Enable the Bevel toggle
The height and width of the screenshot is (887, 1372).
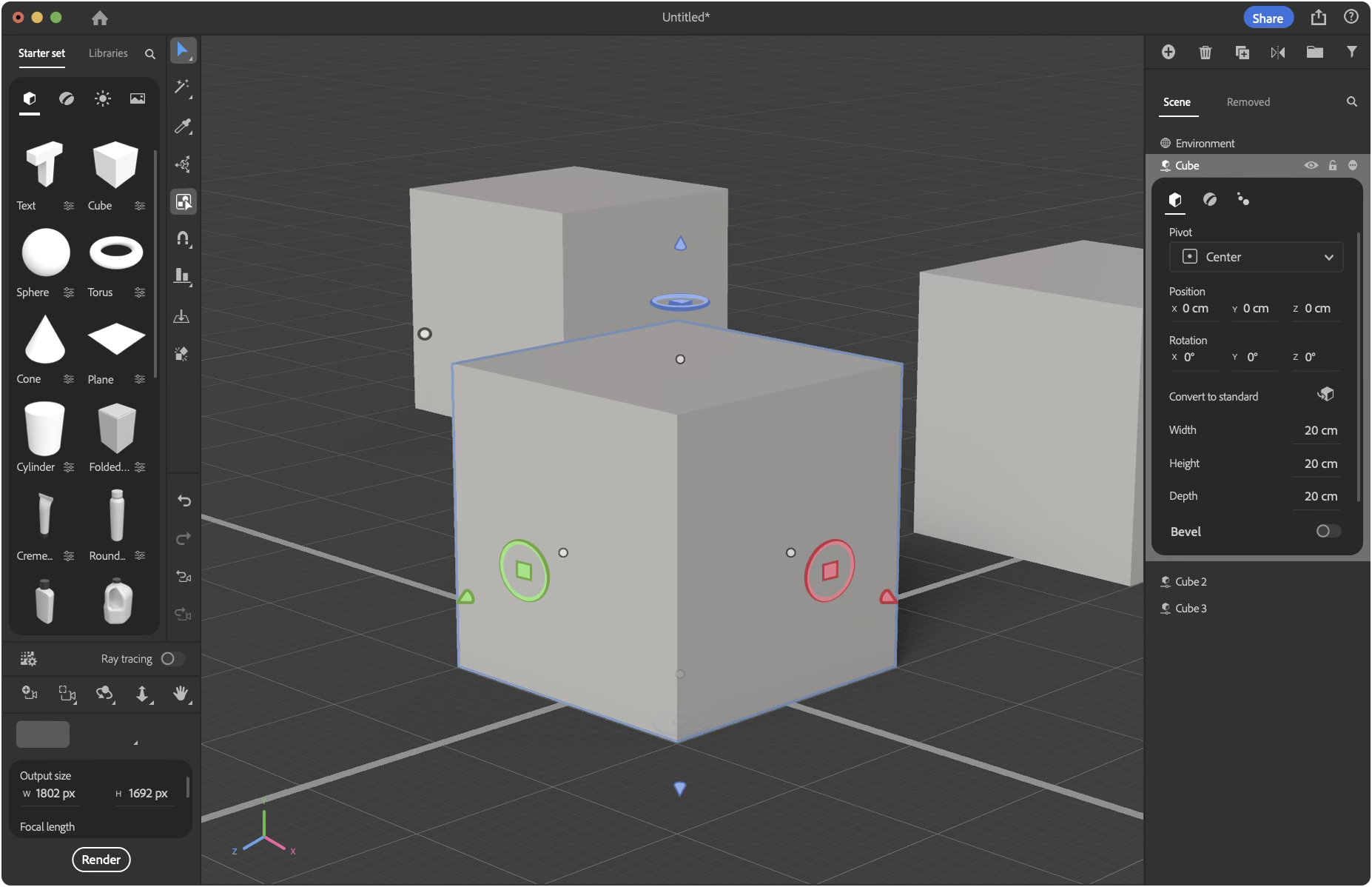pos(1328,531)
